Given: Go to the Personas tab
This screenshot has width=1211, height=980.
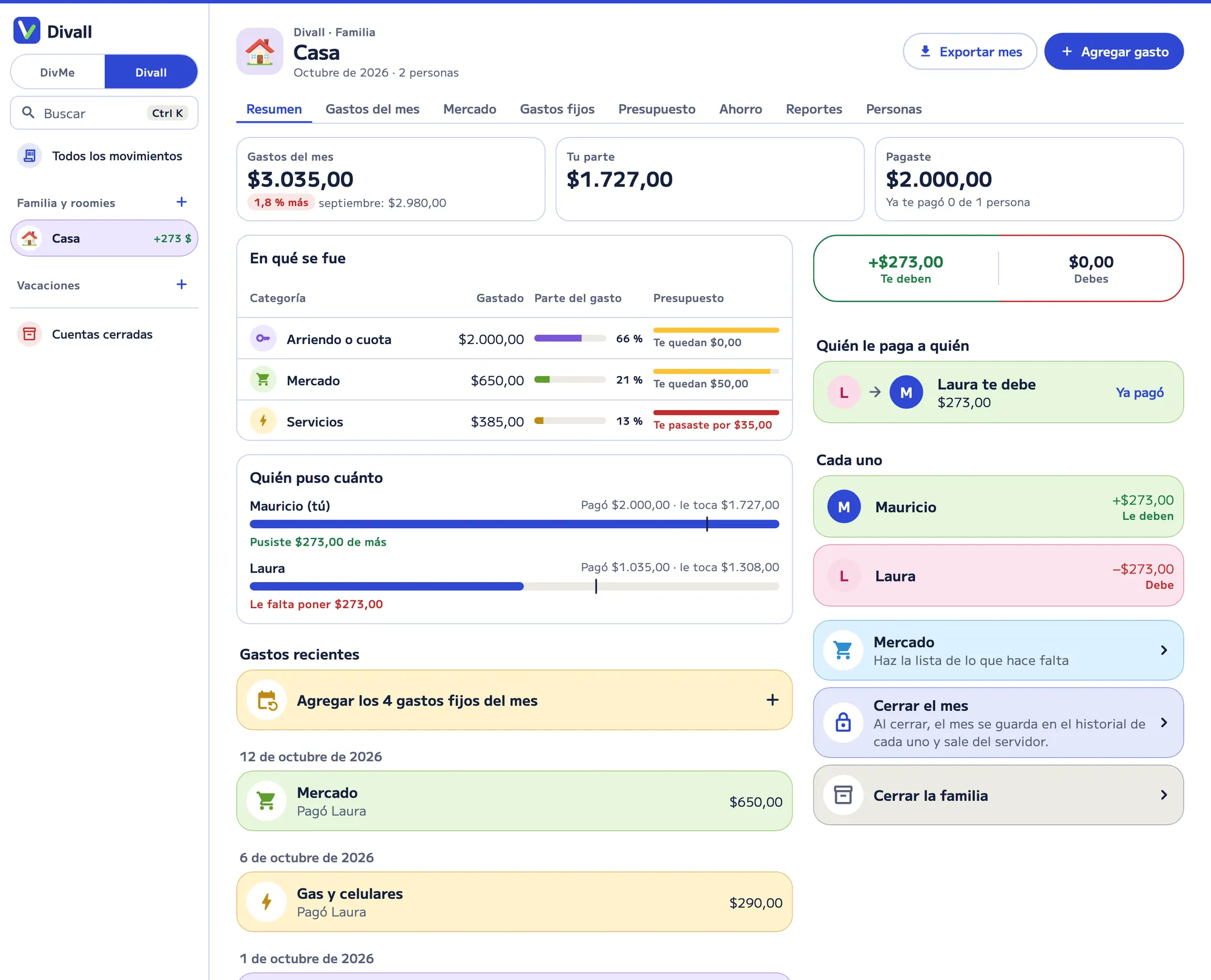Looking at the screenshot, I should pos(894,109).
